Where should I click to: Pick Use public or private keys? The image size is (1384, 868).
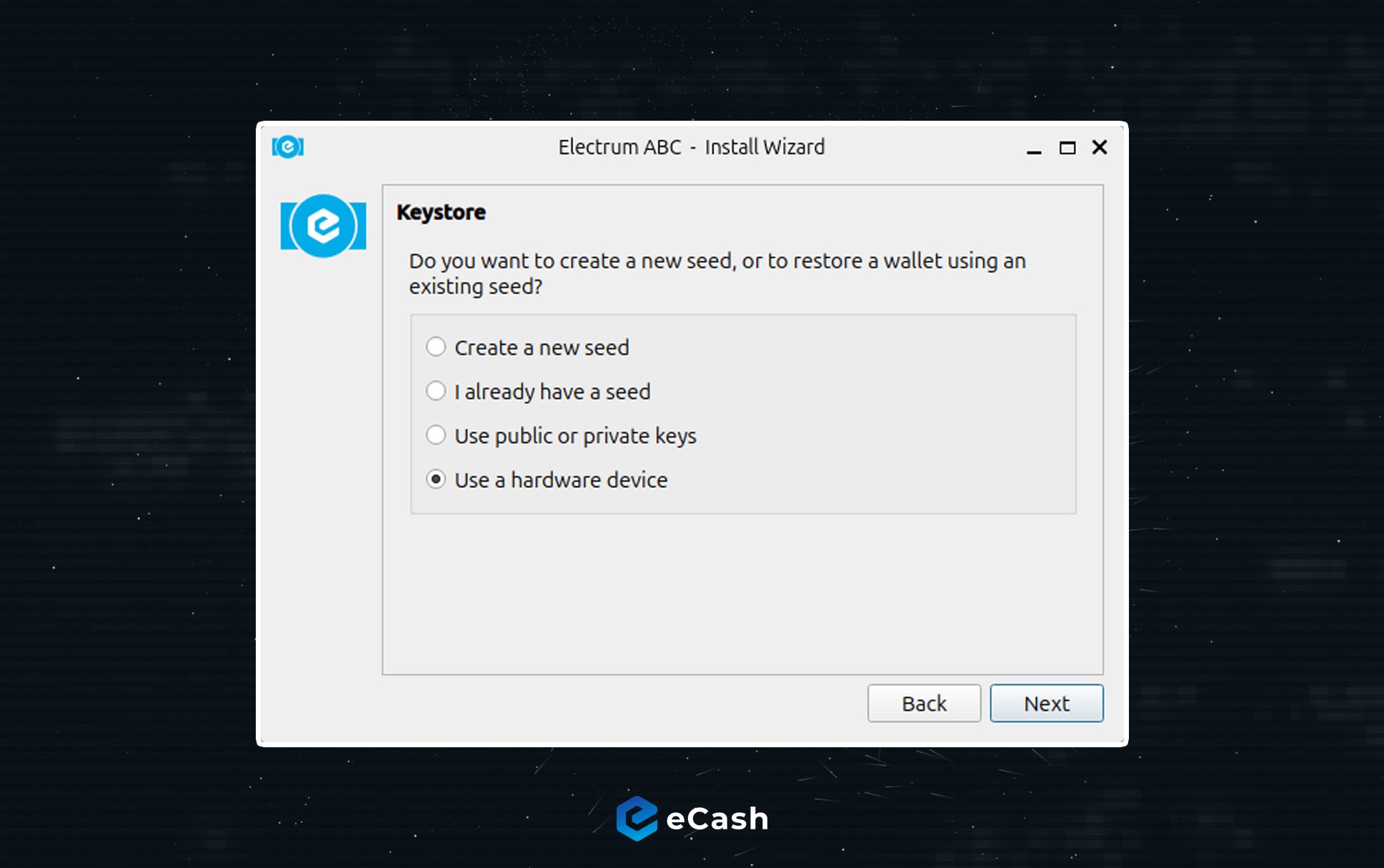coord(436,435)
